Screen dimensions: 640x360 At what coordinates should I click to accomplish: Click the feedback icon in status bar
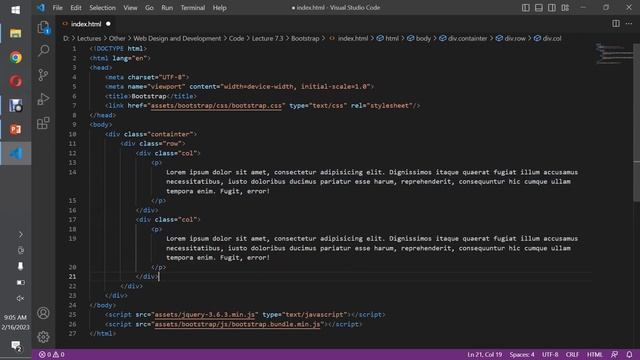pyautogui.click(x=614, y=354)
